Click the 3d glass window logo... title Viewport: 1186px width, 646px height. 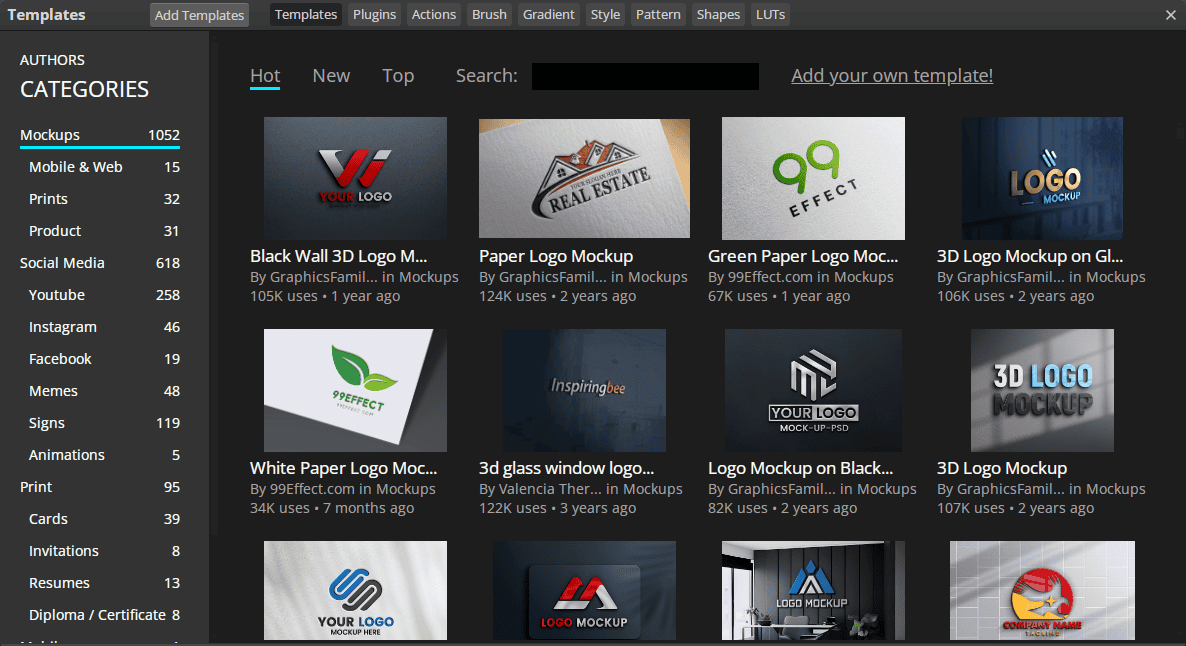pyautogui.click(x=567, y=468)
